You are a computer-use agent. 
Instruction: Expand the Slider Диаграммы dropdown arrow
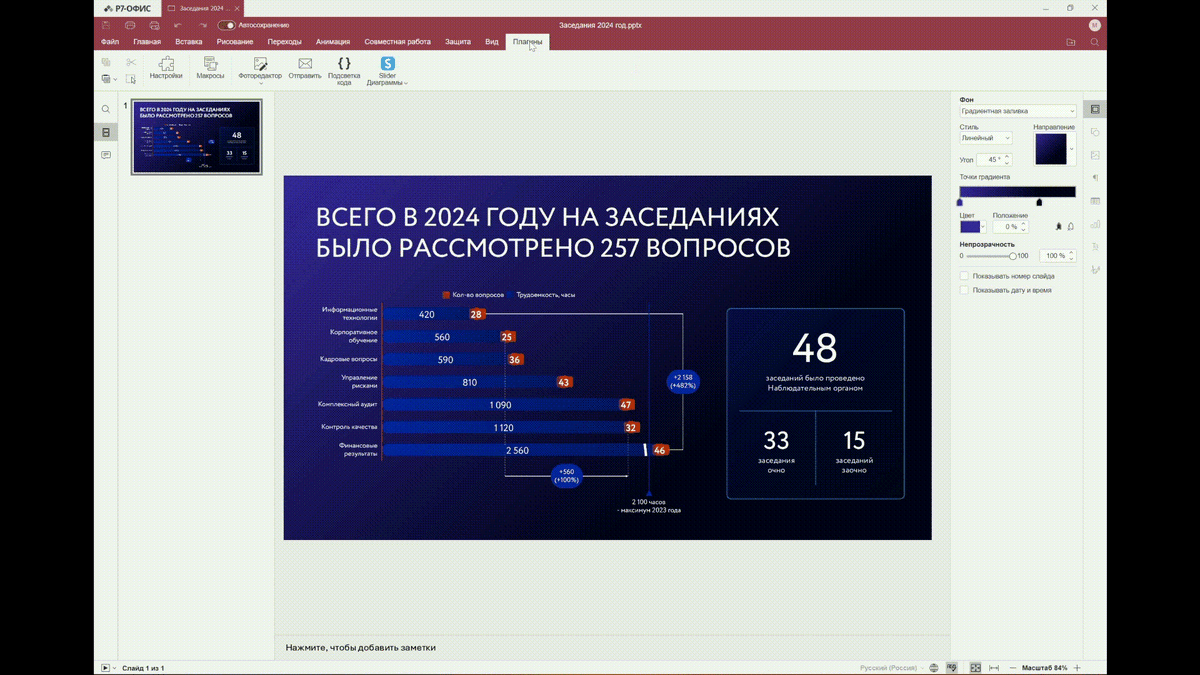click(406, 83)
